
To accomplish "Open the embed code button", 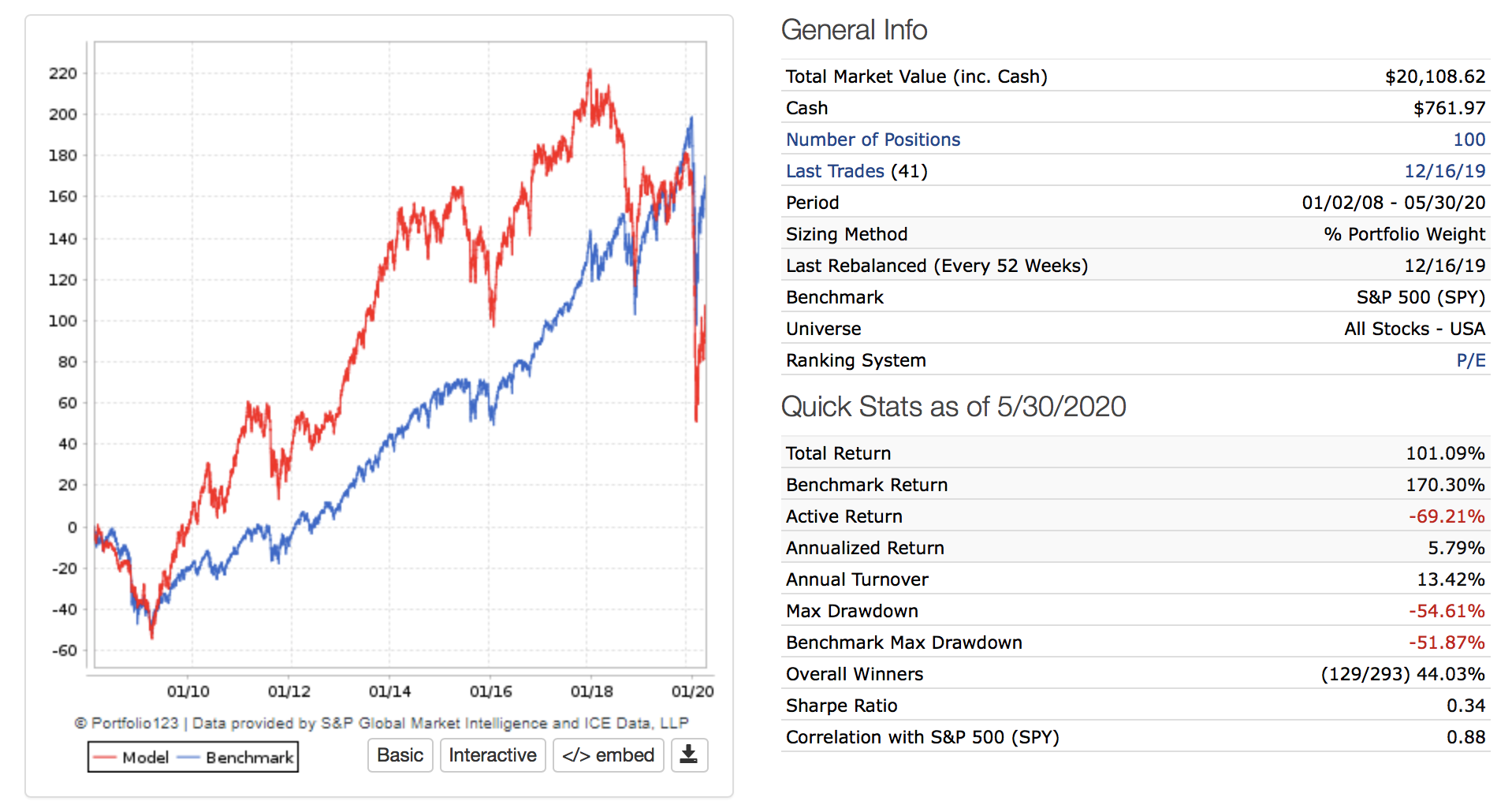I will pos(608,755).
